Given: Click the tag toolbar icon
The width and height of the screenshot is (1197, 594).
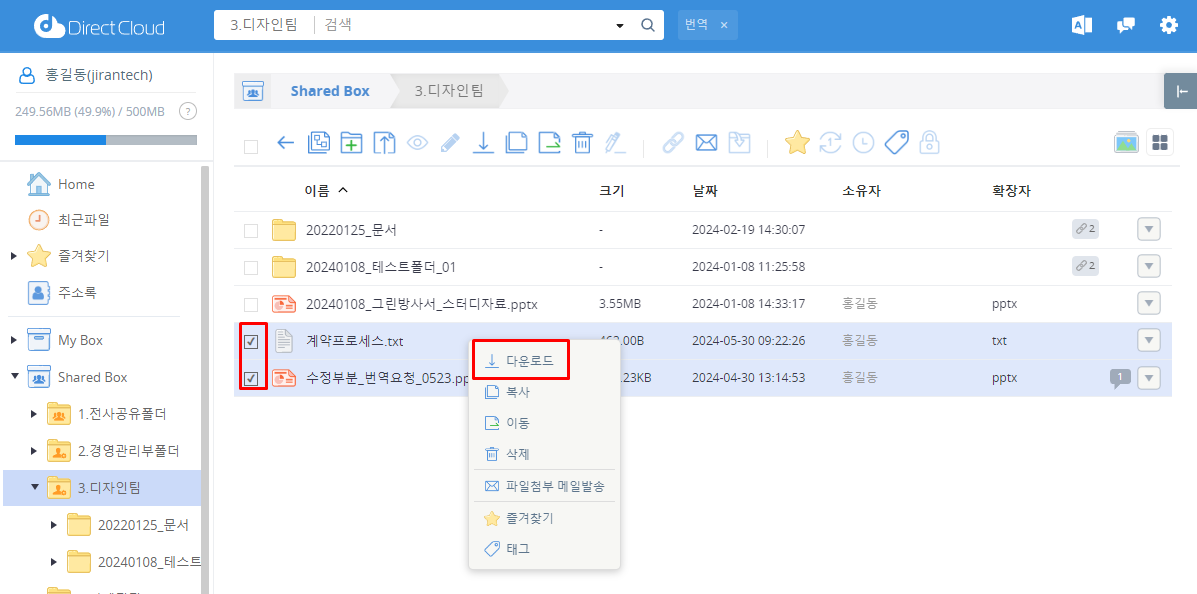Looking at the screenshot, I should point(896,143).
